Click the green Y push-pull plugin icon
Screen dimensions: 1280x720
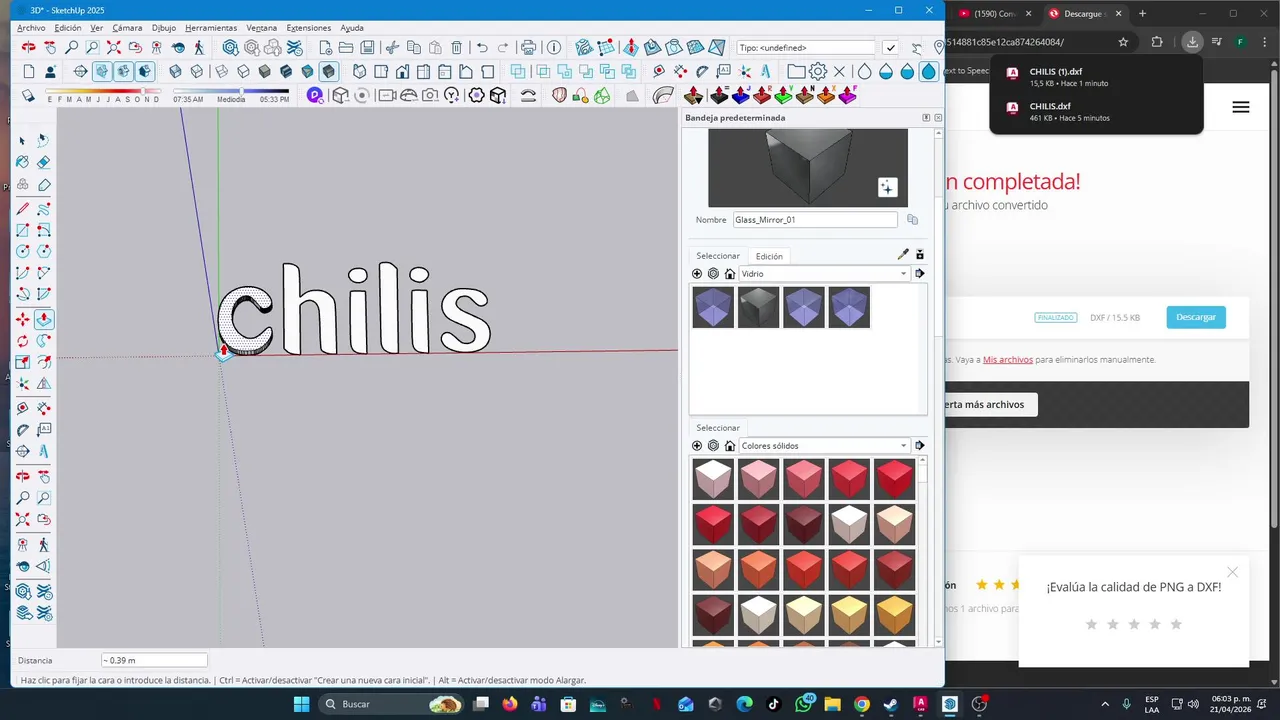784,95
